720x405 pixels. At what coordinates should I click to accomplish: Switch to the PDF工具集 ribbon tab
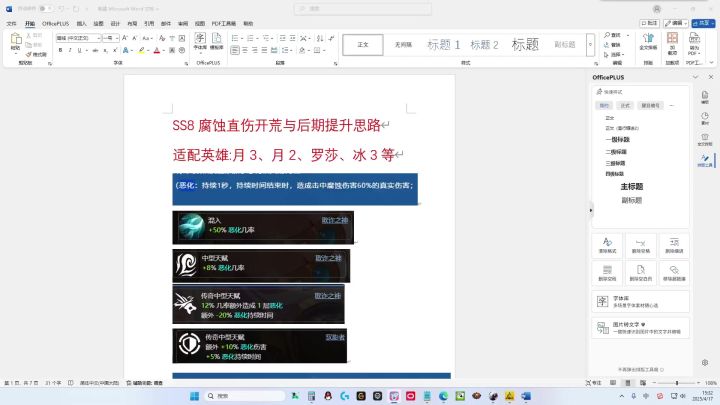pyautogui.click(x=224, y=23)
